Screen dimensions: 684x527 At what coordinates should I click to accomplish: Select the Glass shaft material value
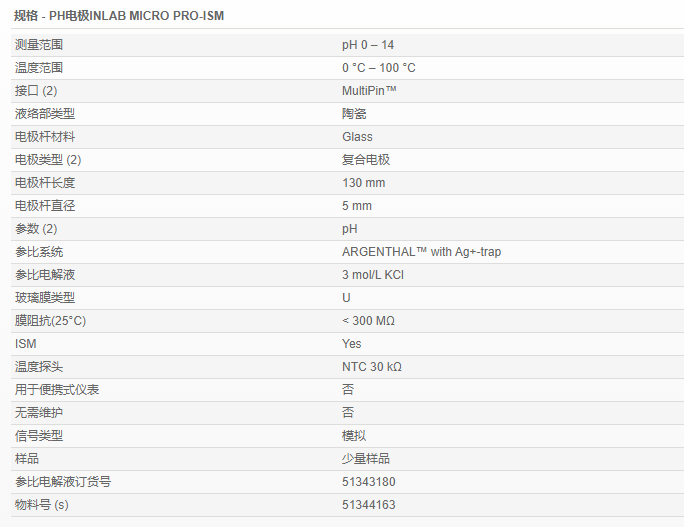[357, 137]
